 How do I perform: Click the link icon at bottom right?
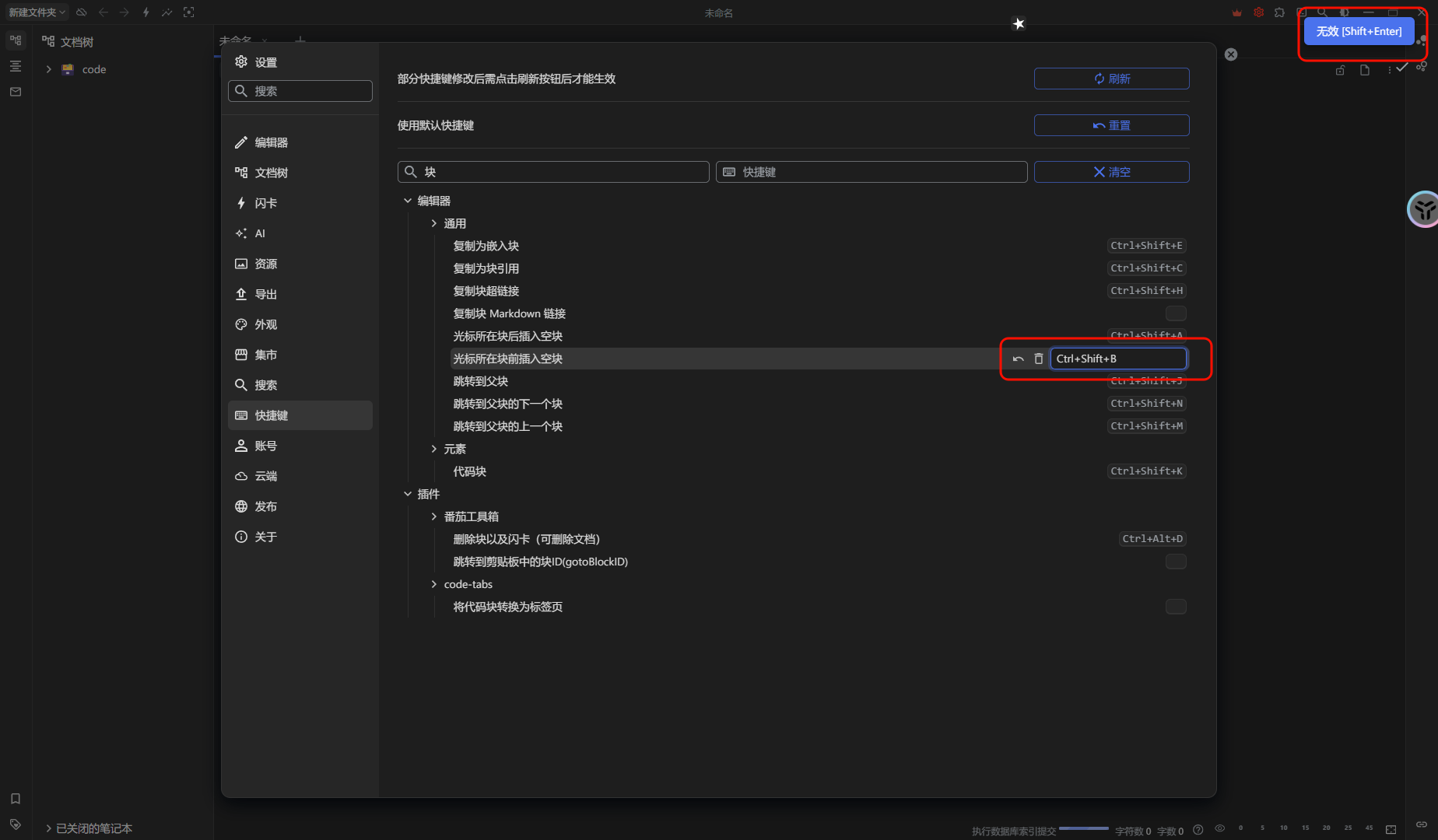click(1422, 824)
